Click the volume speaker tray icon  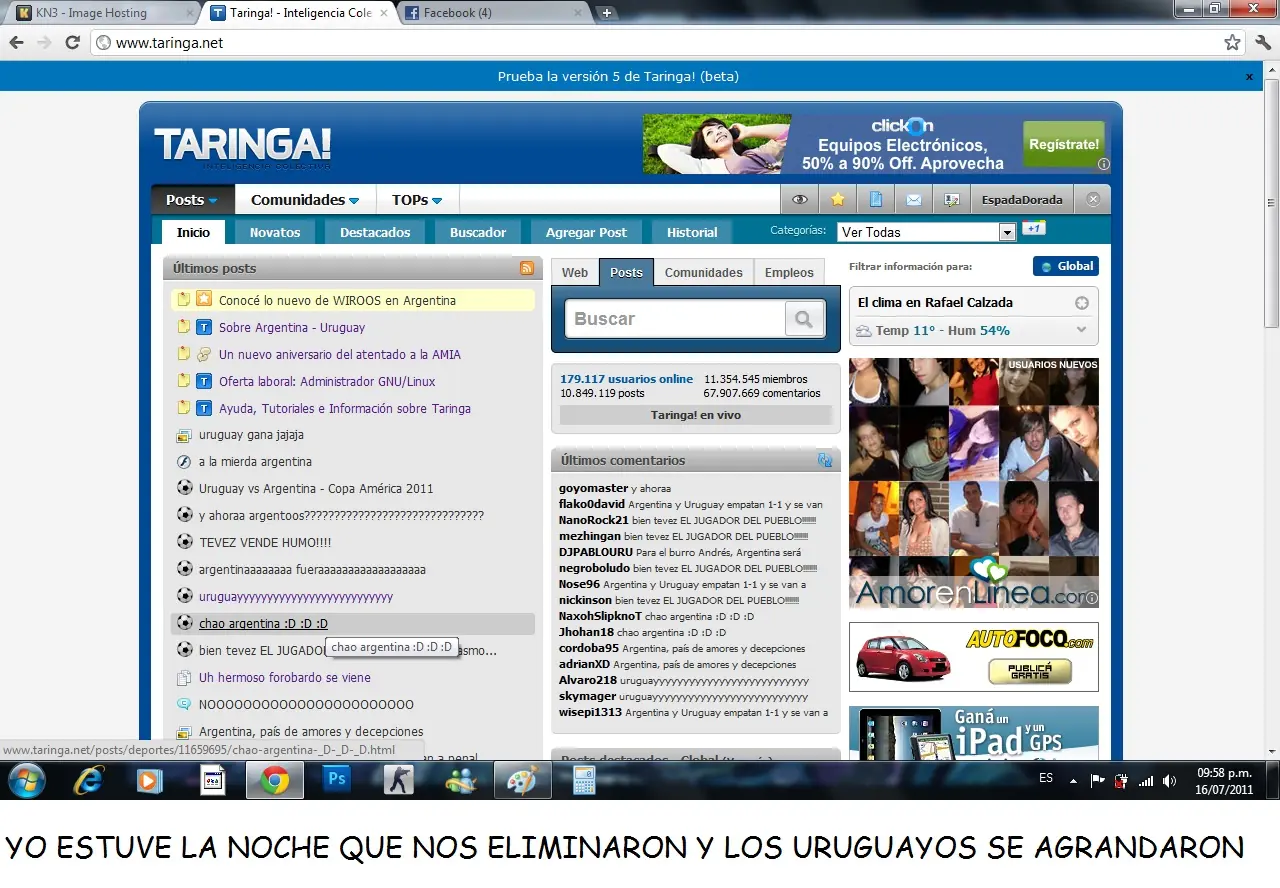[1170, 781]
